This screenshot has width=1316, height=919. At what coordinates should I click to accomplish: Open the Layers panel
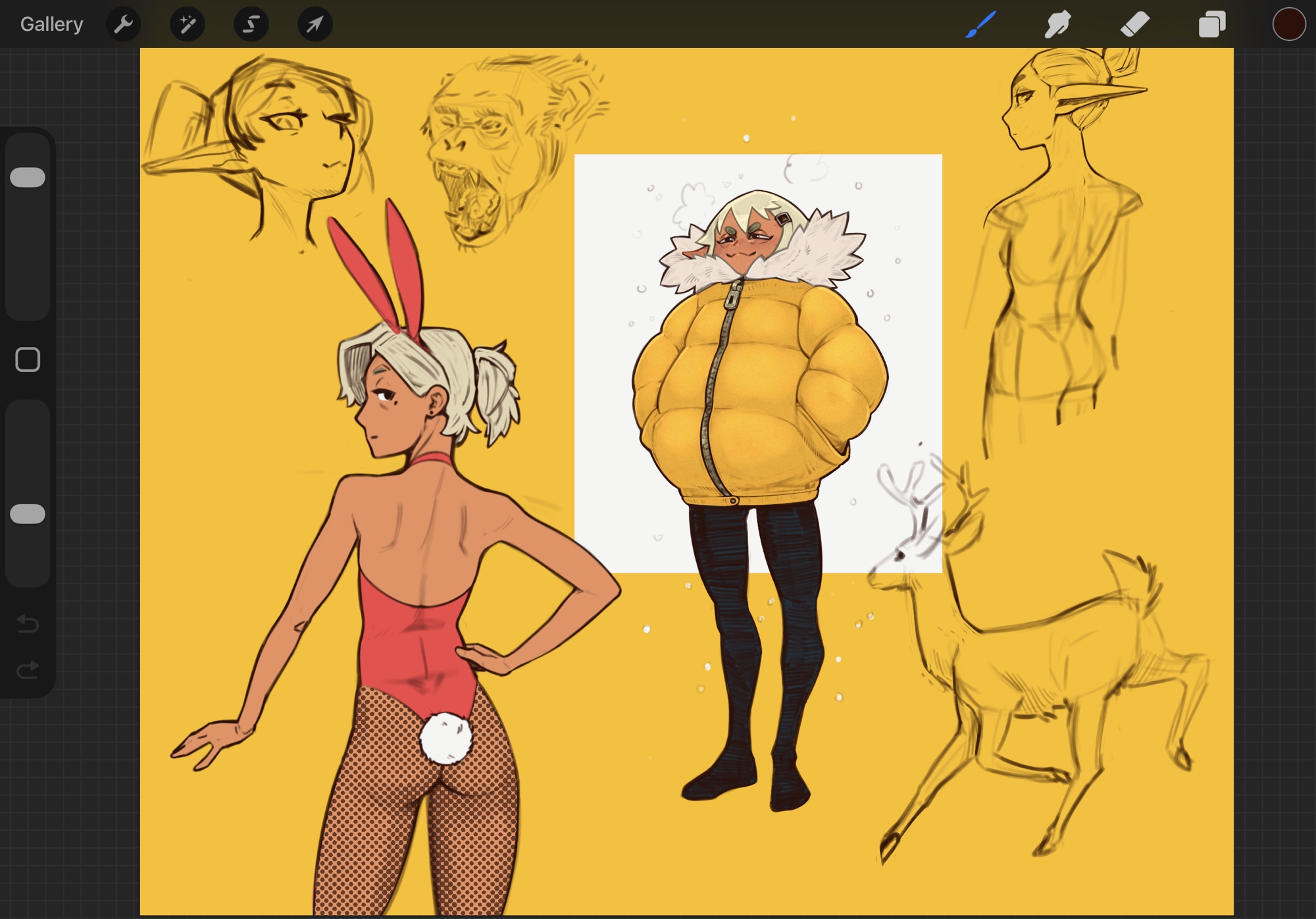point(1212,24)
